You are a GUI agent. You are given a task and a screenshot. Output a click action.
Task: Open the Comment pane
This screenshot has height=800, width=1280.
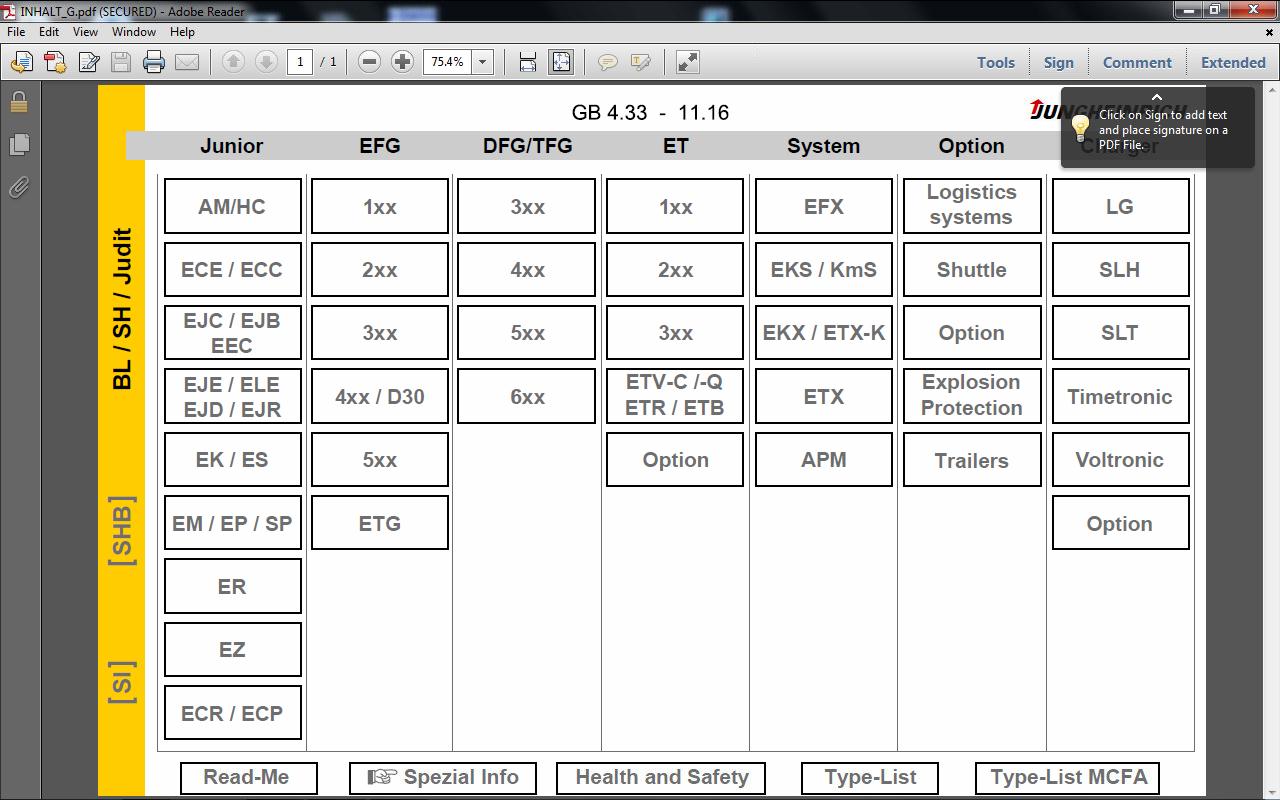pos(1137,62)
